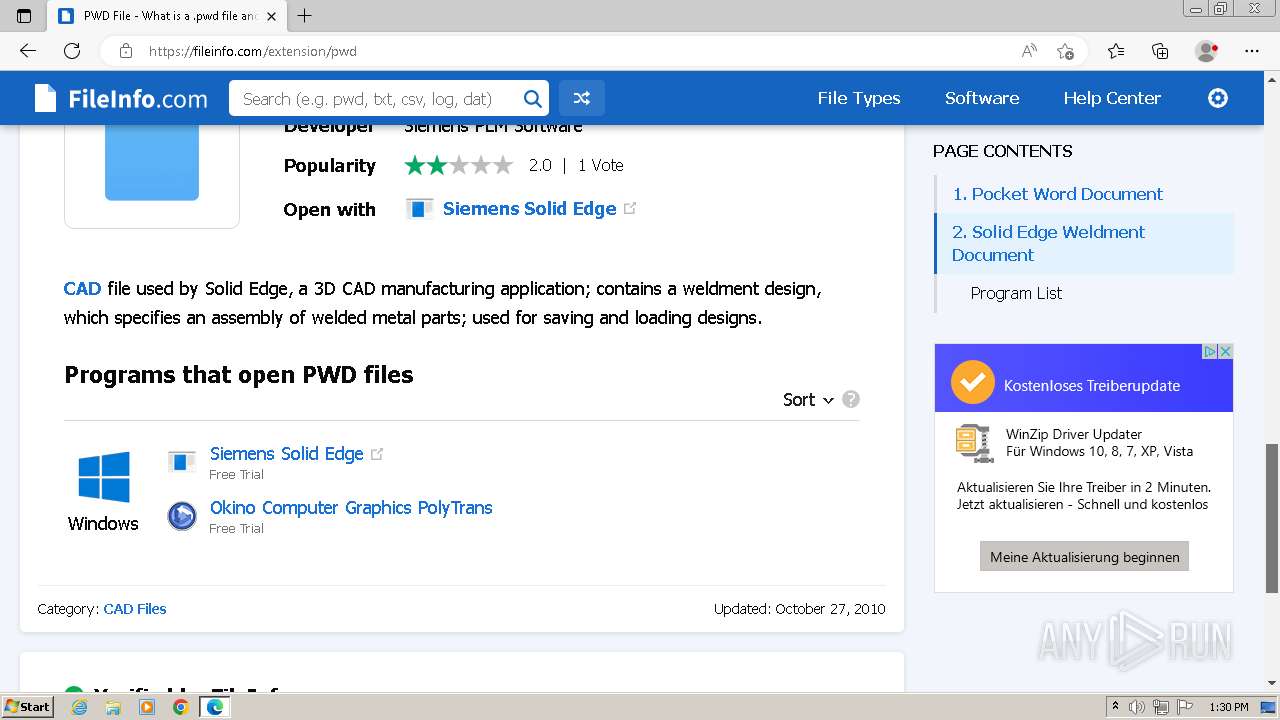Open the Favorites list icon
Image resolution: width=1280 pixels, height=720 pixels.
click(x=1116, y=51)
